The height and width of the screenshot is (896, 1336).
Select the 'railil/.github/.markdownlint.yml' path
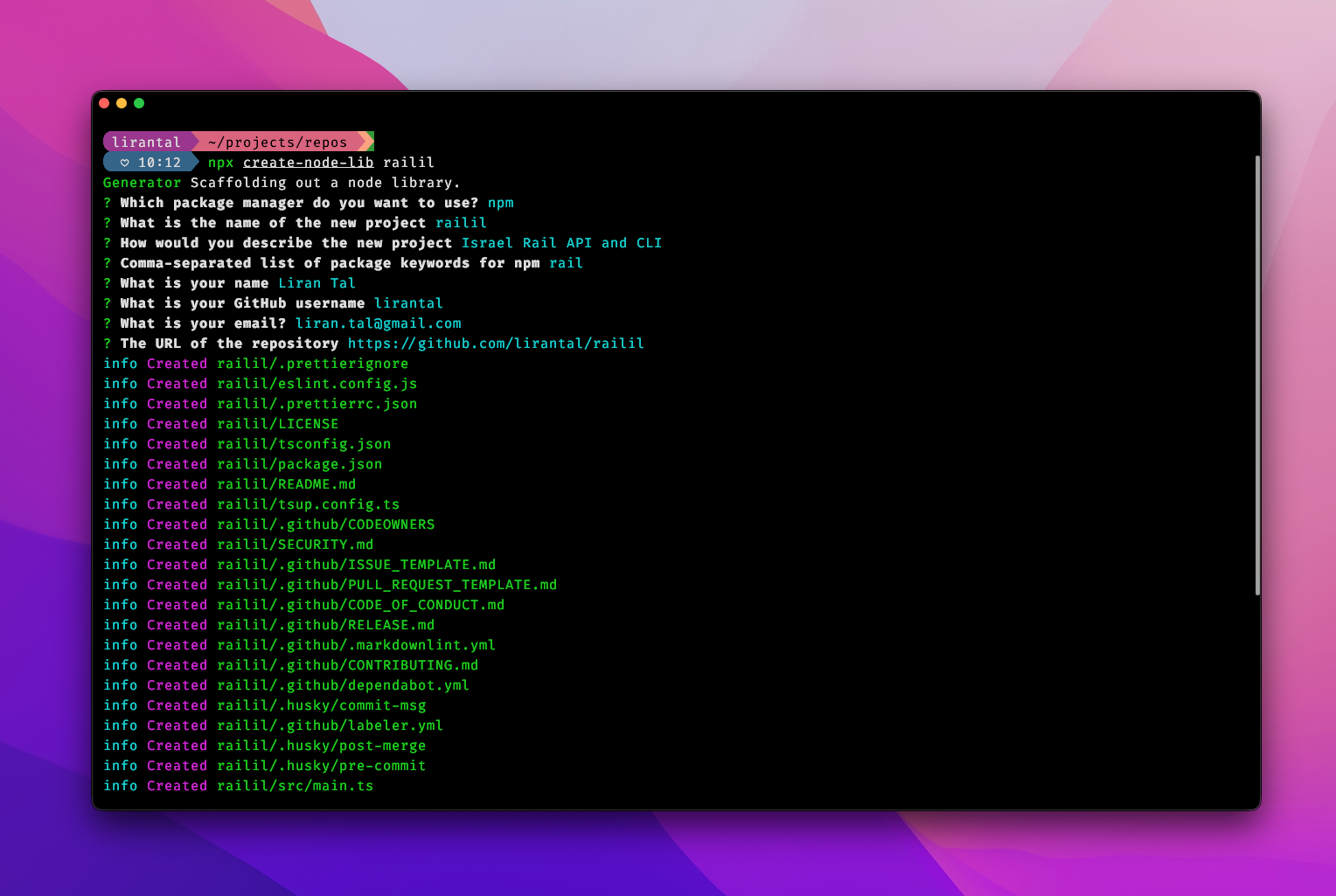tap(356, 645)
